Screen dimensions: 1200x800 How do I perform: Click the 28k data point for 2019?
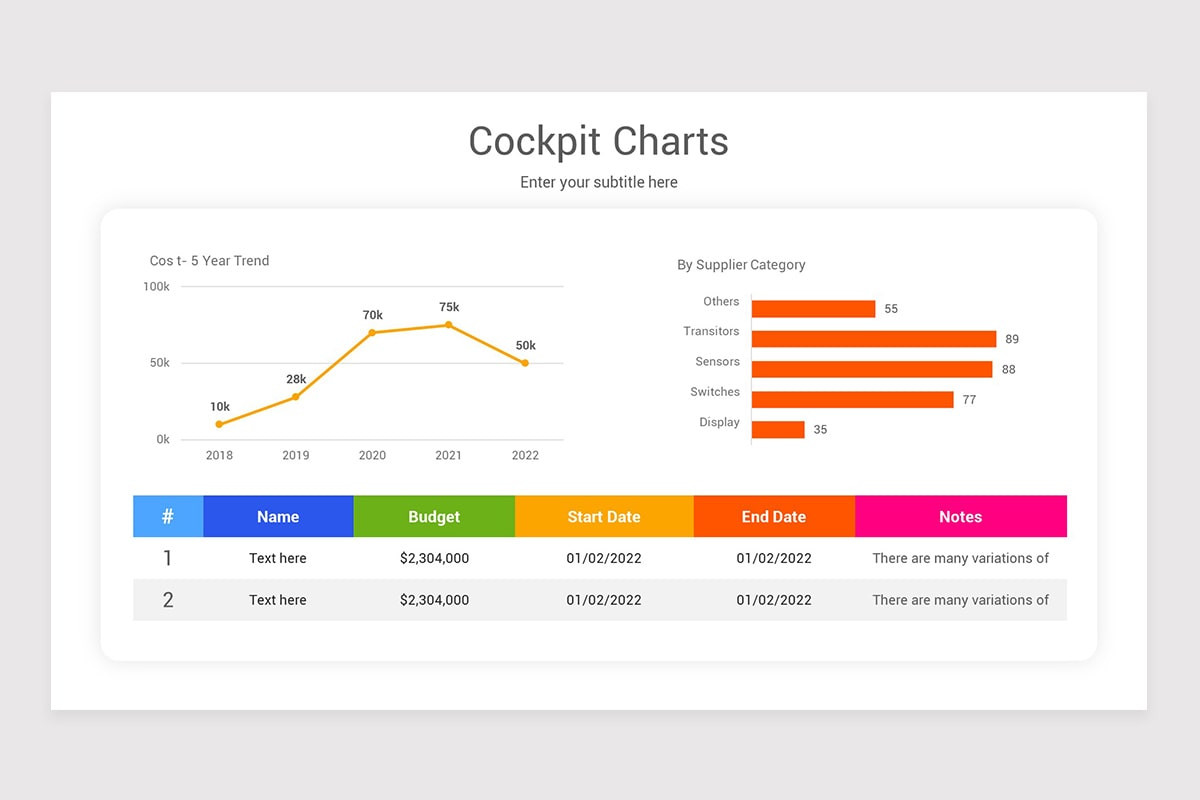(x=296, y=397)
